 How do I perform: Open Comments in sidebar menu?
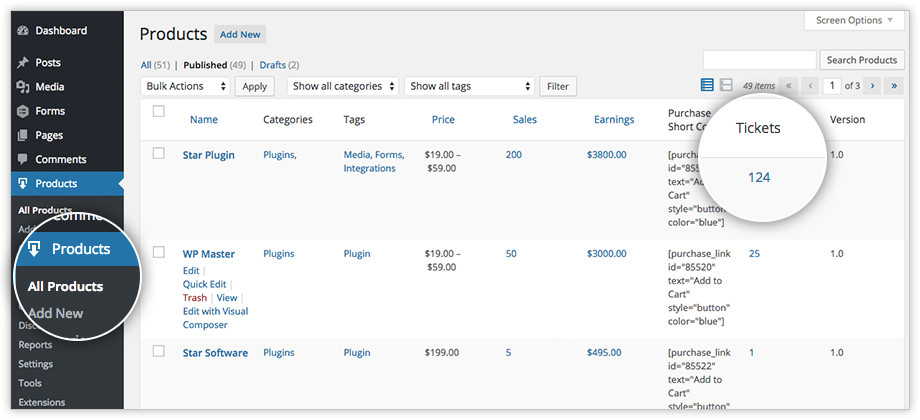(x=60, y=159)
